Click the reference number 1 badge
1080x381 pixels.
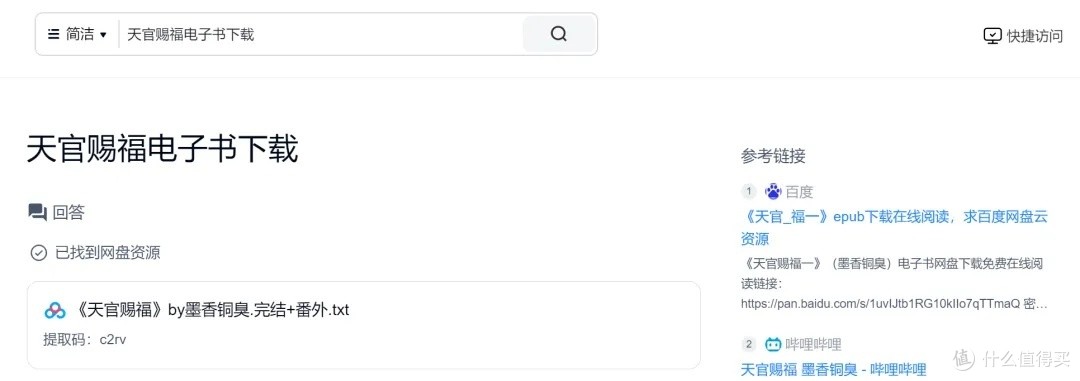(749, 192)
